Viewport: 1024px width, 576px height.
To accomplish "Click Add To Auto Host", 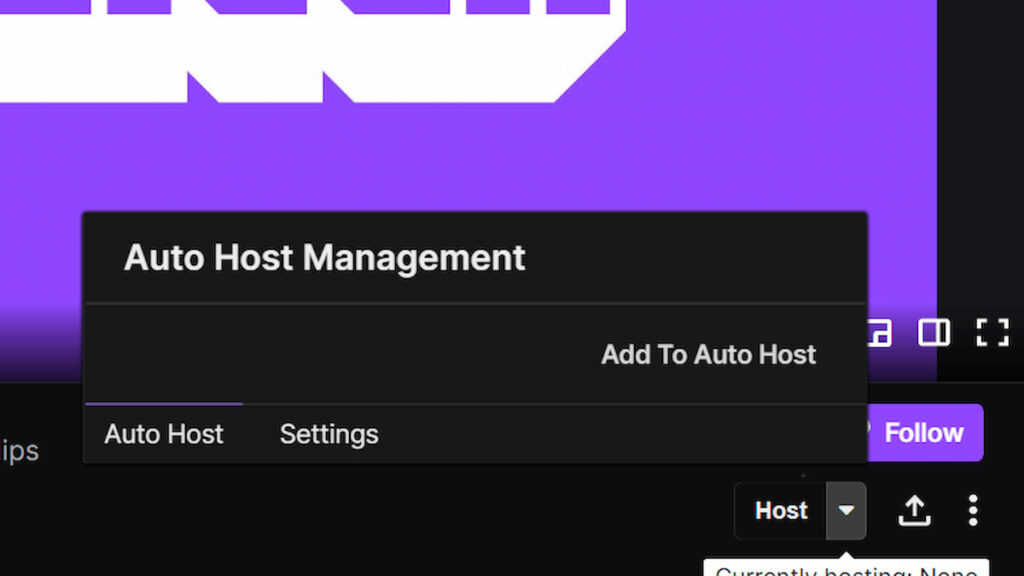I will click(x=708, y=354).
